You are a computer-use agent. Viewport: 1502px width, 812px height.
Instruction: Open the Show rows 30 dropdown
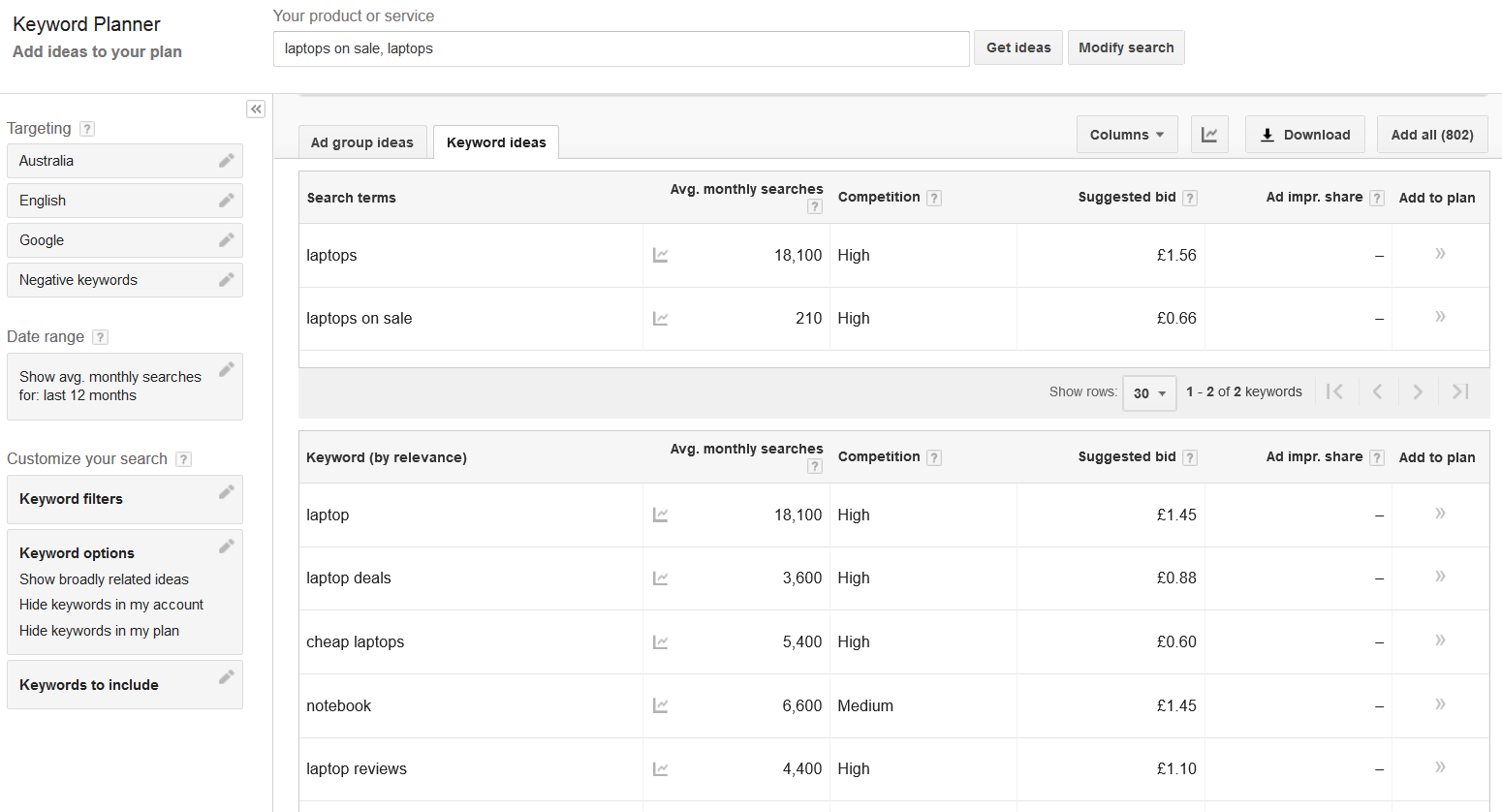tap(1149, 393)
